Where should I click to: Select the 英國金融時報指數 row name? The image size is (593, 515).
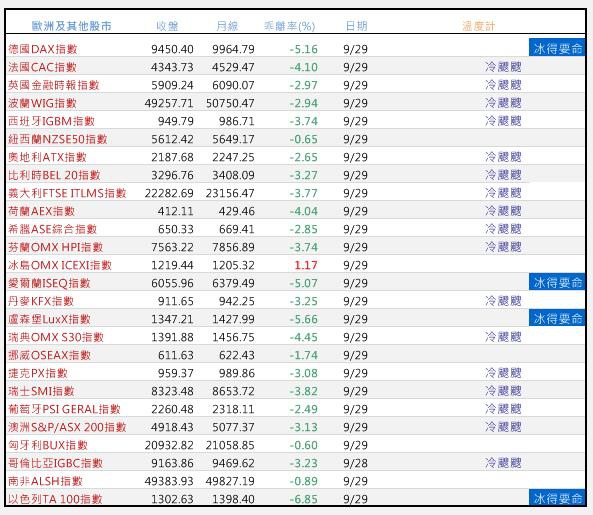click(x=54, y=85)
